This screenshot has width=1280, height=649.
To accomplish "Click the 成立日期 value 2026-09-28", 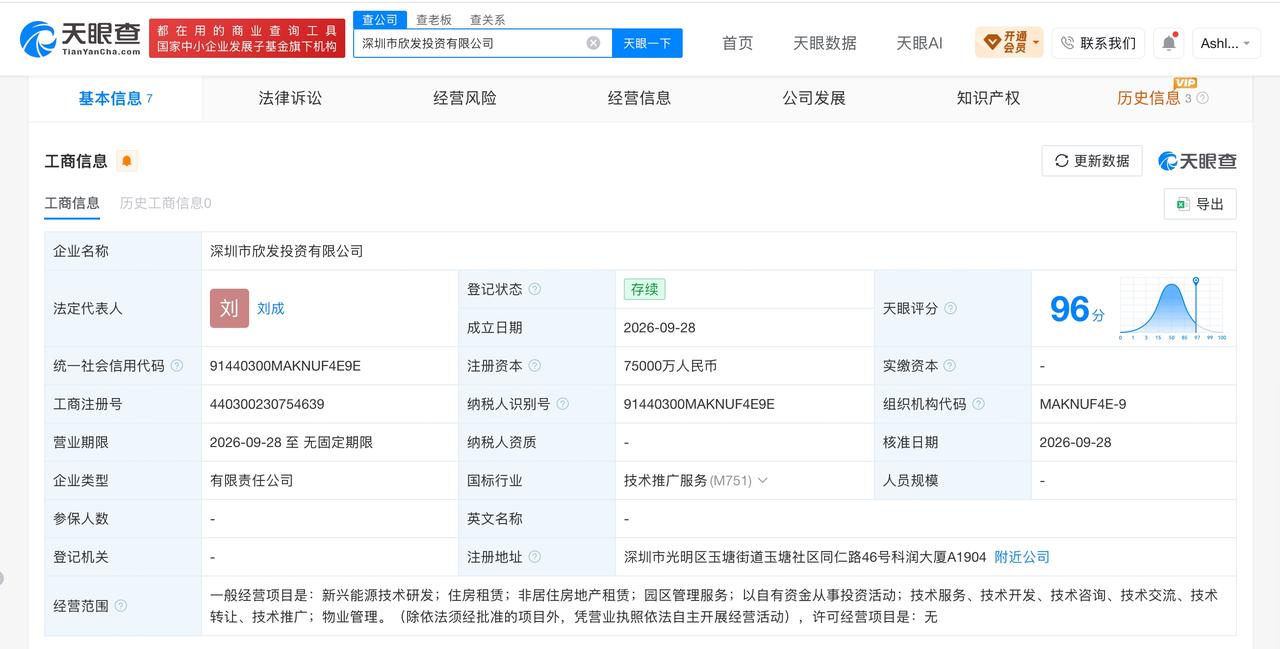I will tap(659, 327).
